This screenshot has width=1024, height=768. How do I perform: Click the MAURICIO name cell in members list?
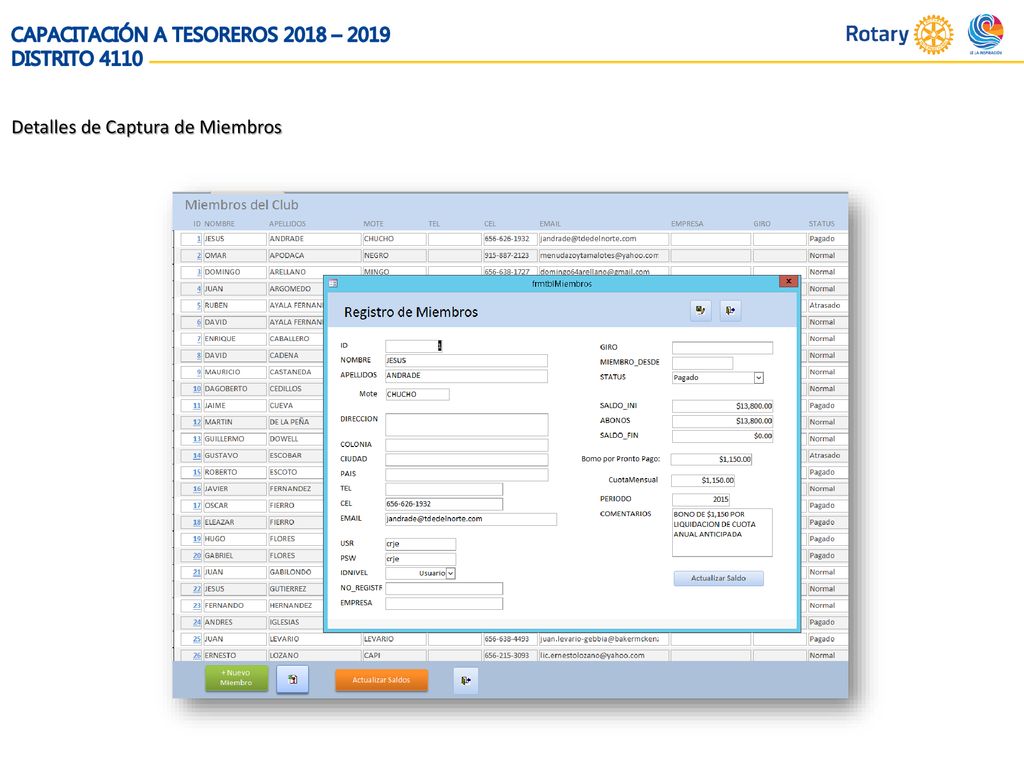(x=234, y=372)
